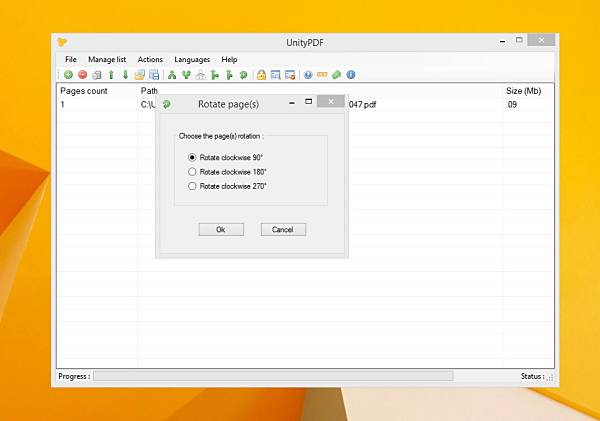The image size is (600, 421).
Task: Click the Pages count column header
Action: click(84, 91)
